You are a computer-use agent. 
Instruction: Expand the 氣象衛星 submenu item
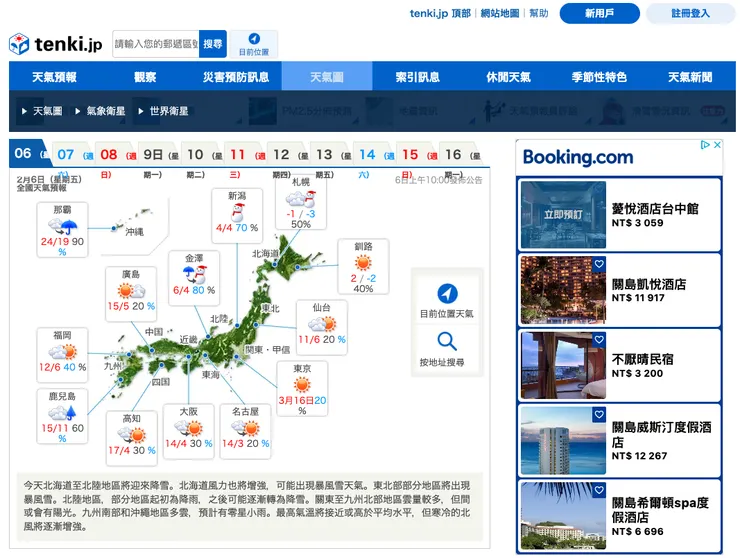101,111
